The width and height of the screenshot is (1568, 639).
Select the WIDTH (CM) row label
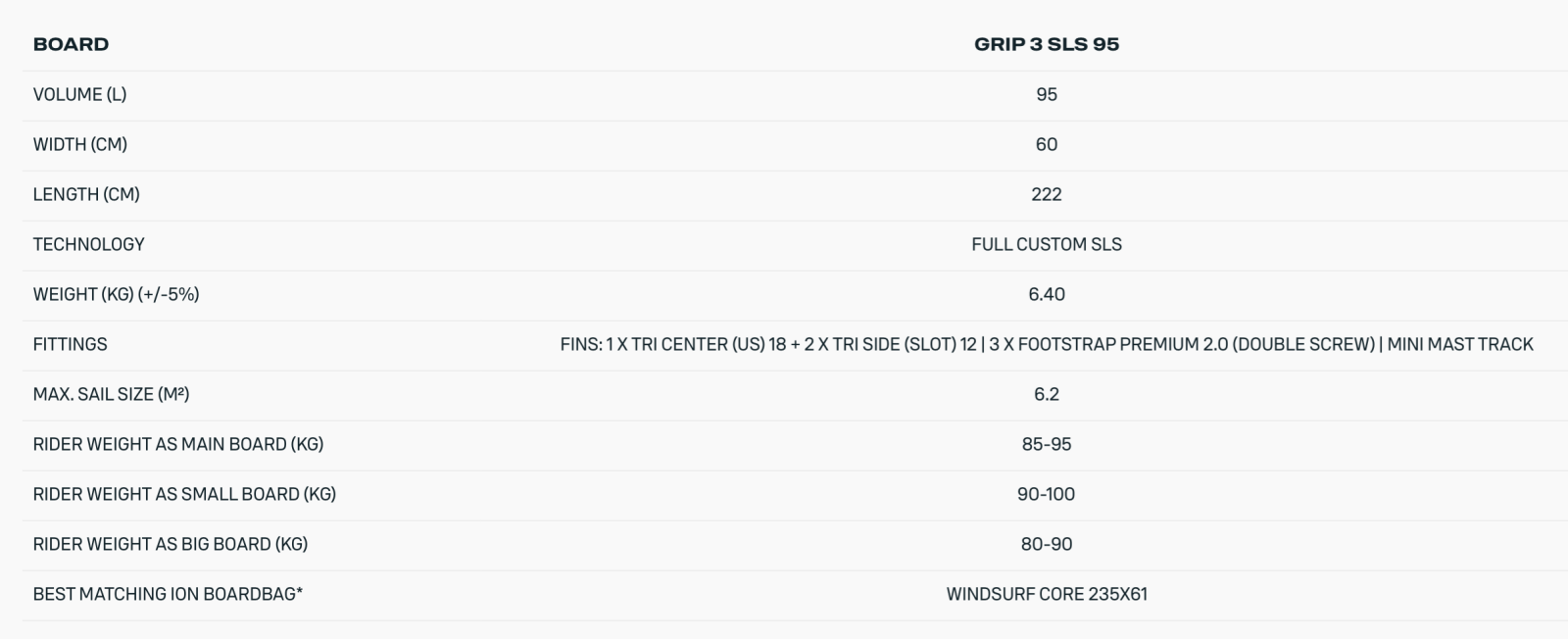pyautogui.click(x=79, y=144)
